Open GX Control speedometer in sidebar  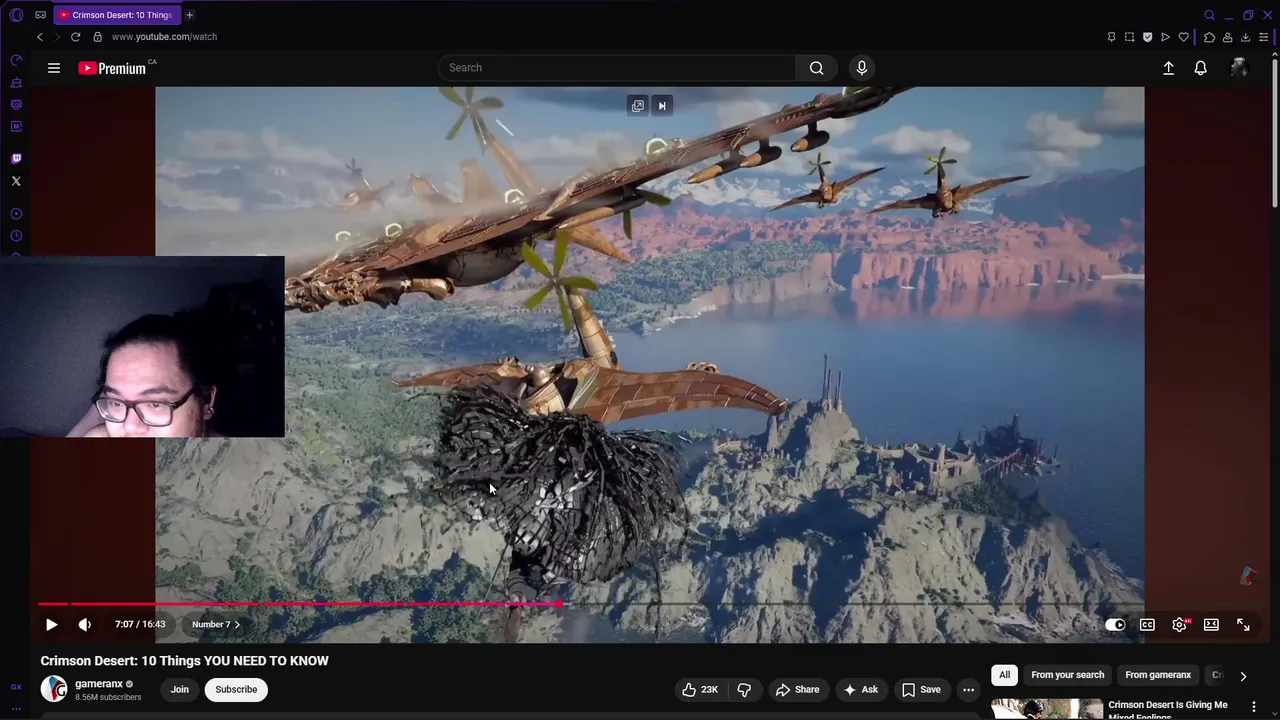pos(16,61)
